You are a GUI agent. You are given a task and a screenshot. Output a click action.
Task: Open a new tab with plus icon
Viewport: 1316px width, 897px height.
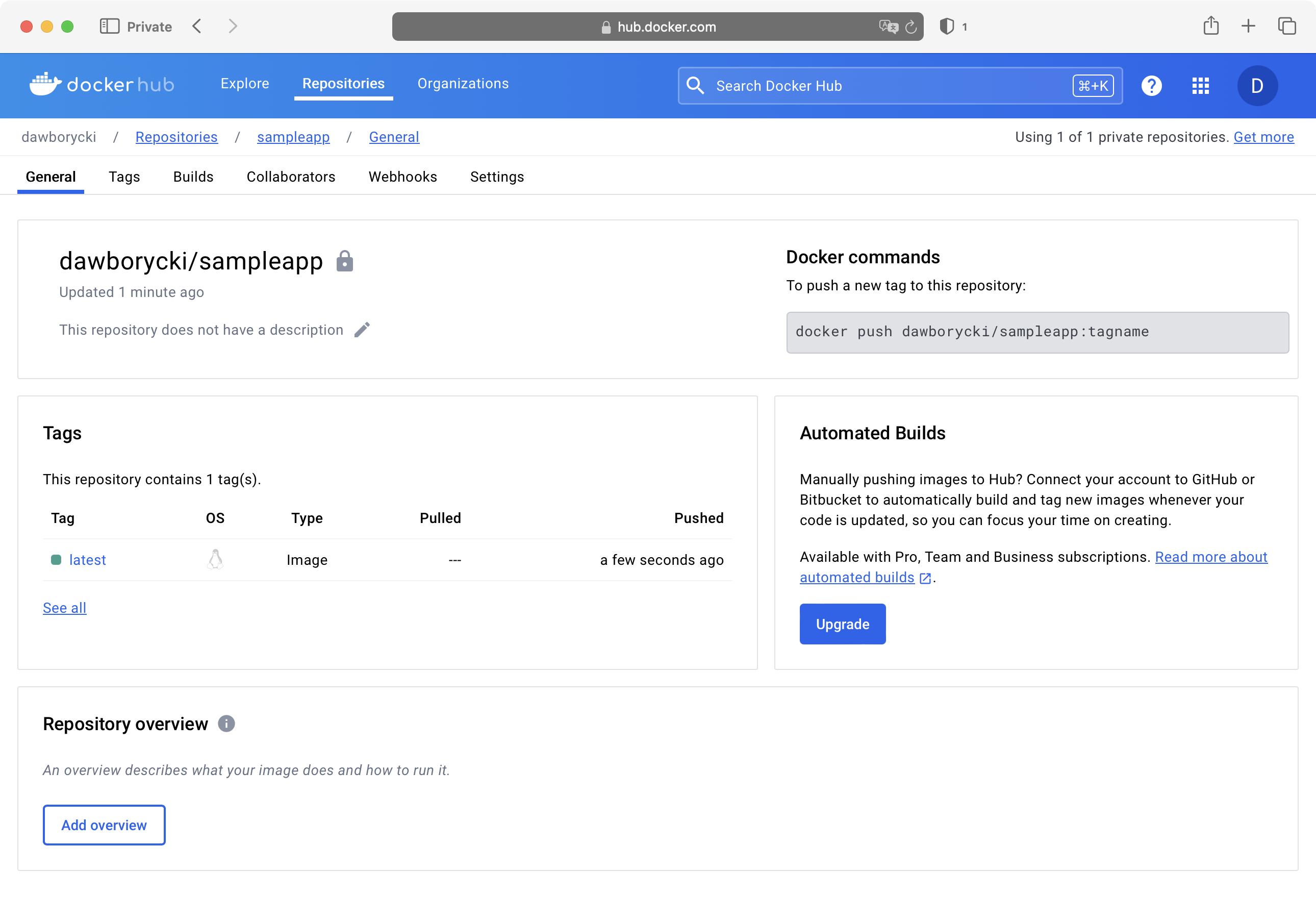pos(1248,26)
